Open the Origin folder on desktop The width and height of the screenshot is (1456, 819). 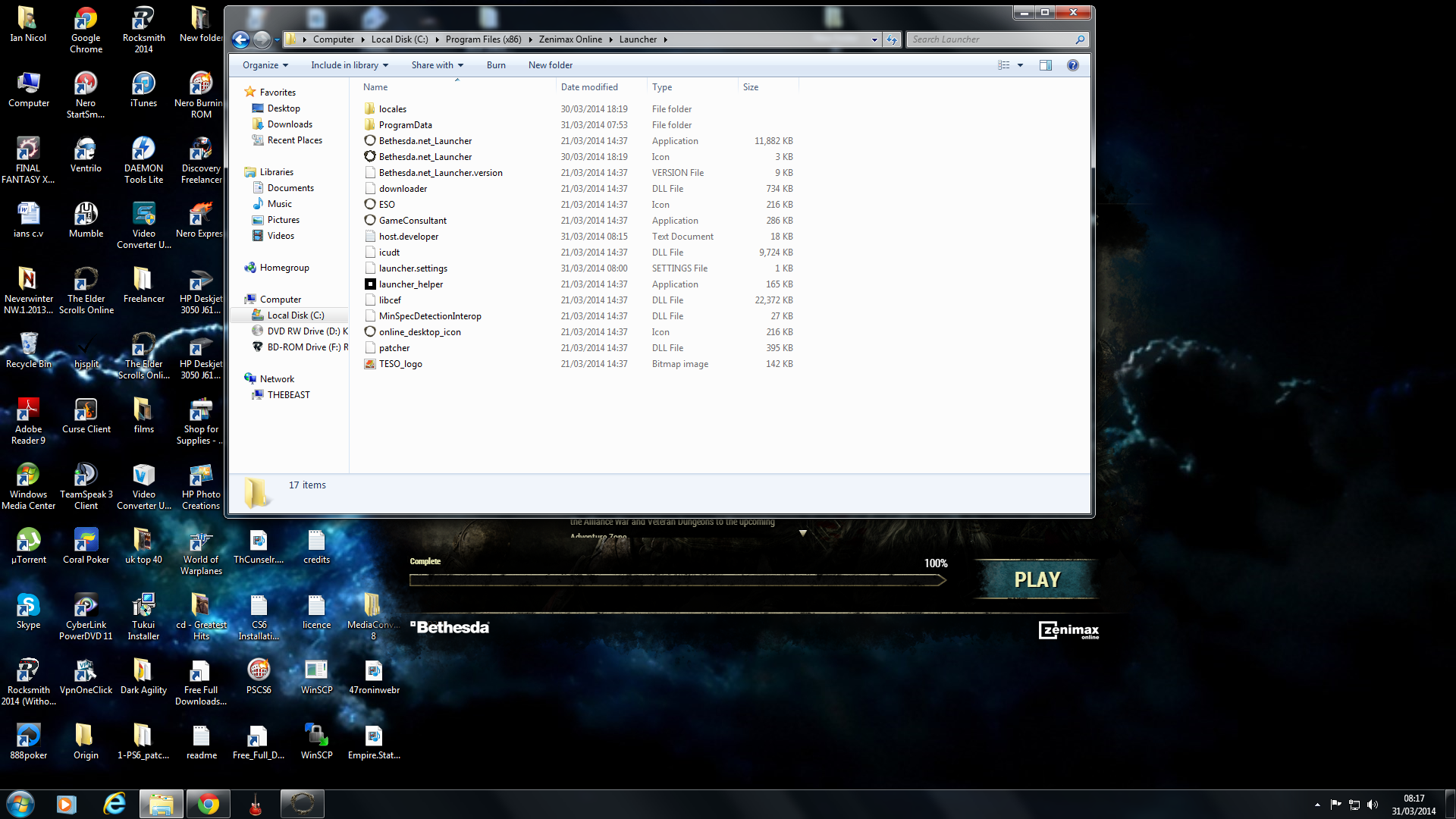[86, 742]
